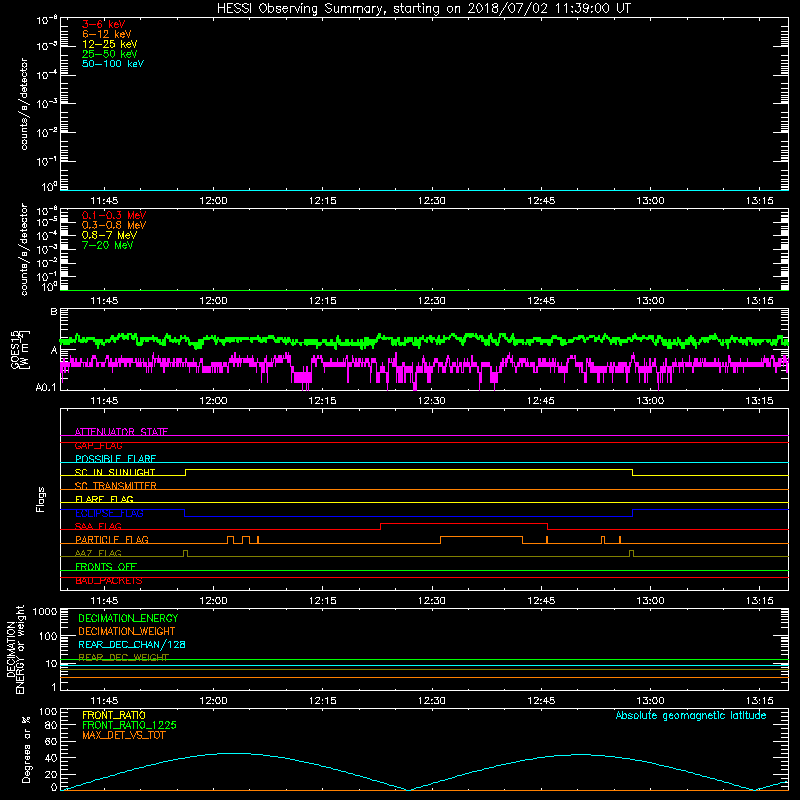
Task: Select the SC_IN_SUNLIGHT flag label
Action: (115, 472)
